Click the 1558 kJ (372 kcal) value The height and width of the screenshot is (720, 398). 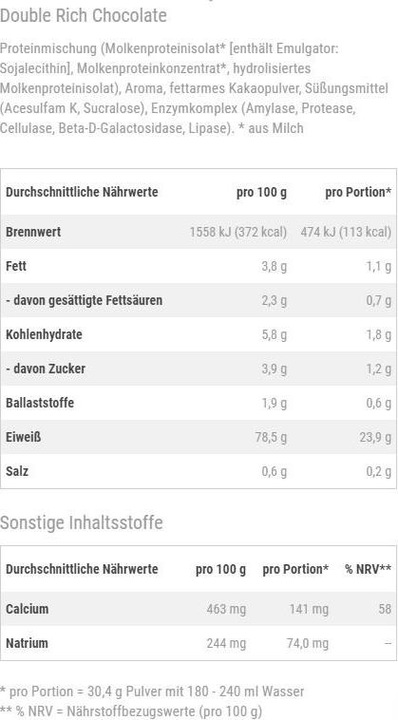point(238,232)
